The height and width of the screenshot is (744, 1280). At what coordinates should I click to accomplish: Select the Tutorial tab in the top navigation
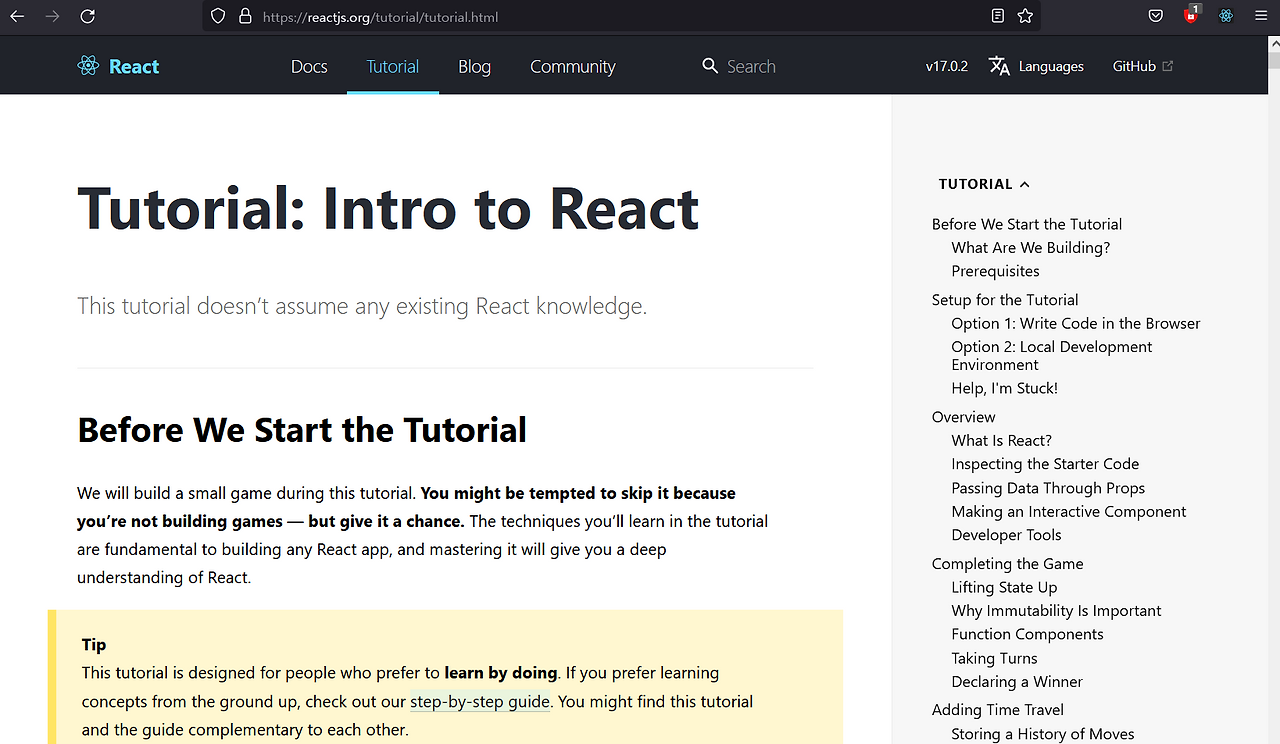pyautogui.click(x=393, y=66)
